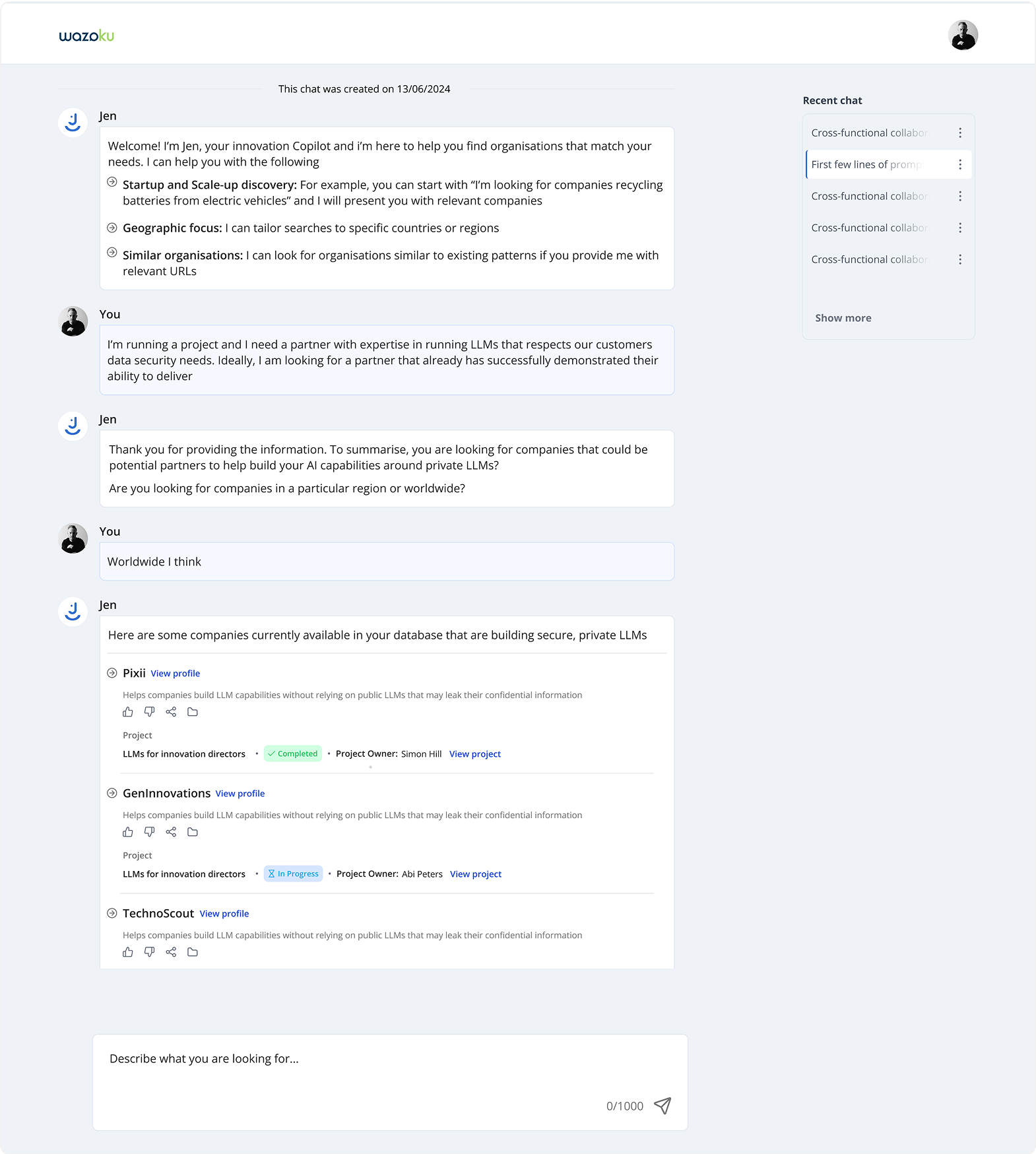View project owned by Simon Hill
This screenshot has width=1036, height=1154.
click(x=475, y=754)
